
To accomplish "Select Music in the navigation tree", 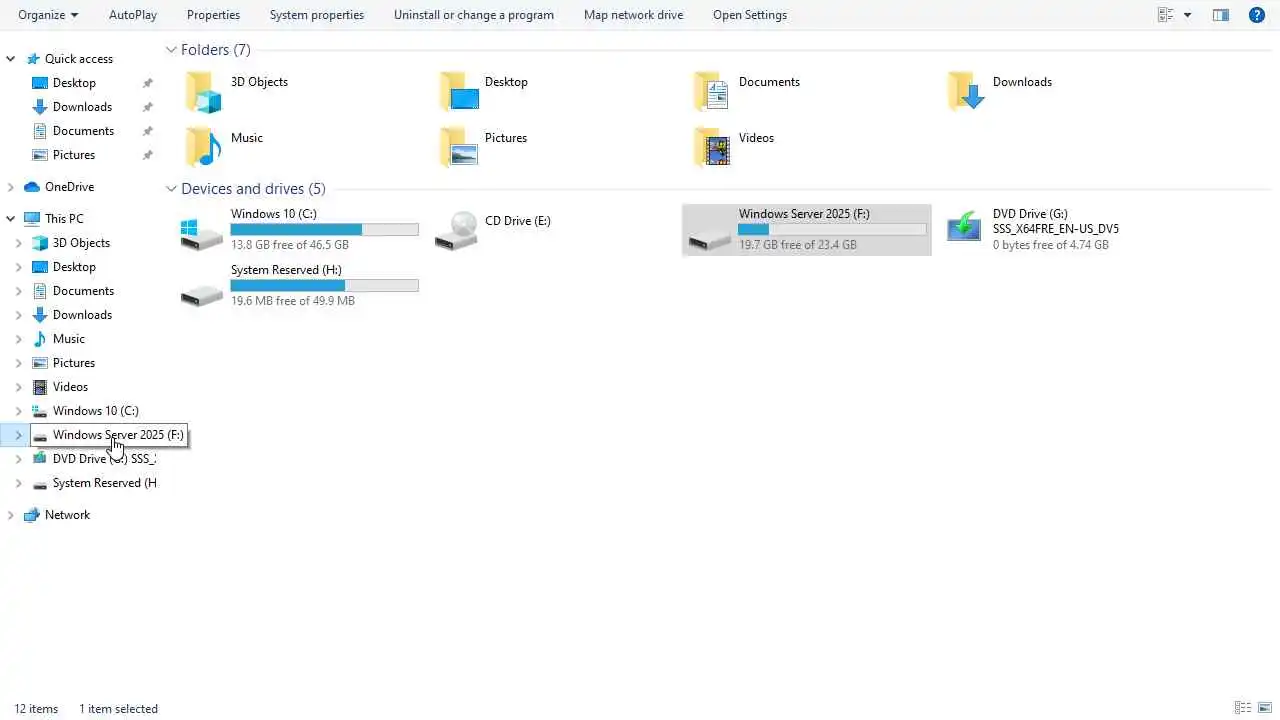I will click(x=69, y=339).
